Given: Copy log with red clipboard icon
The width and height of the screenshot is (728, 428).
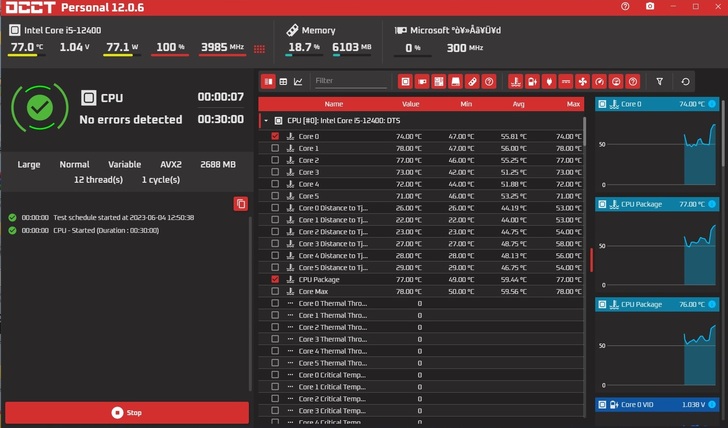Looking at the screenshot, I should point(240,204).
